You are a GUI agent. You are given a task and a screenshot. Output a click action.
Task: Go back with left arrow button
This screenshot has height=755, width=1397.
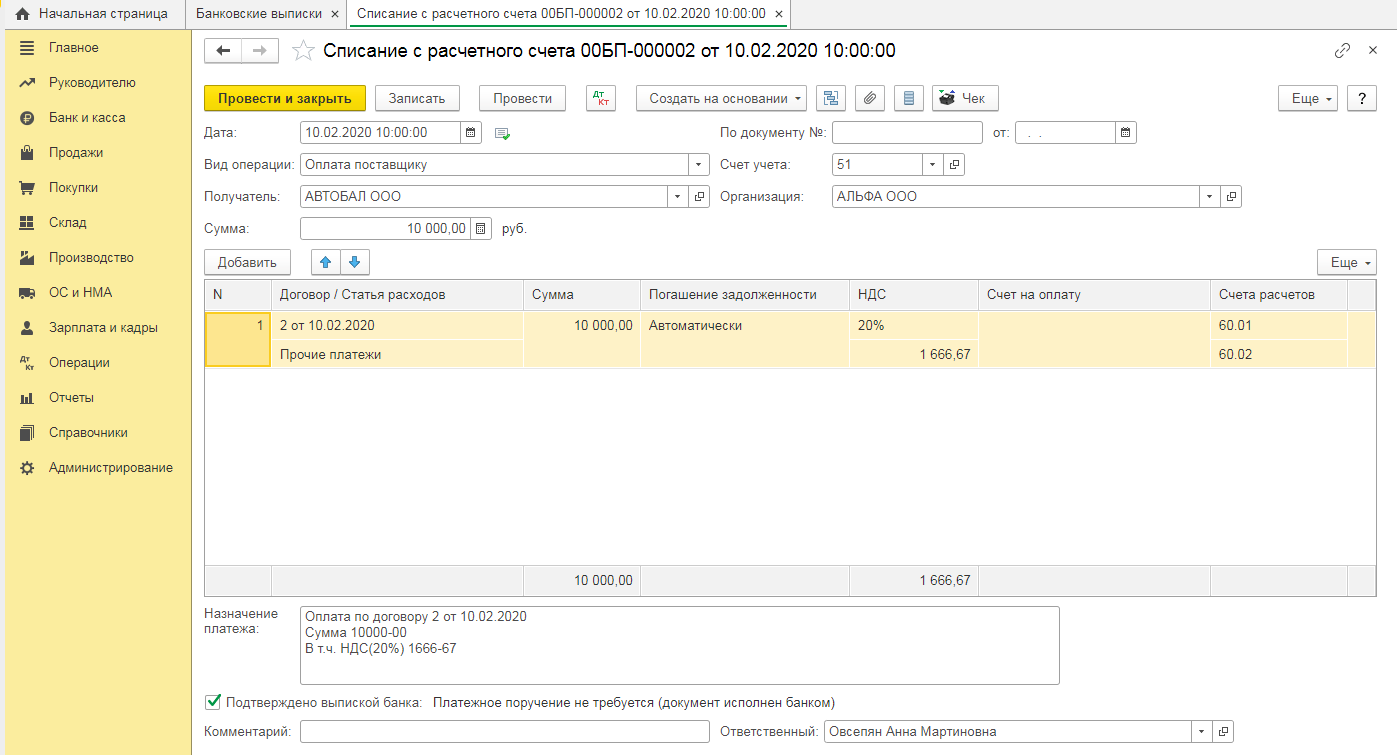click(x=223, y=51)
